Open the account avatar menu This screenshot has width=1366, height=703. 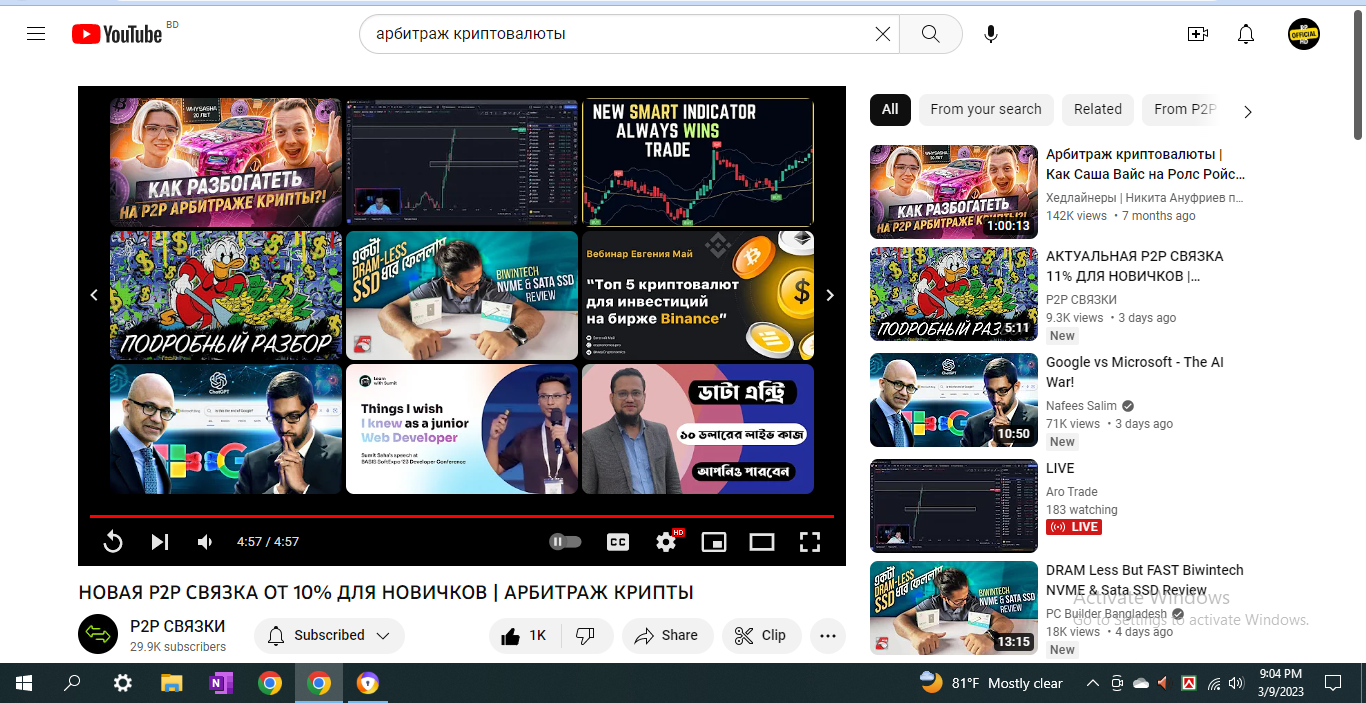pyautogui.click(x=1303, y=34)
